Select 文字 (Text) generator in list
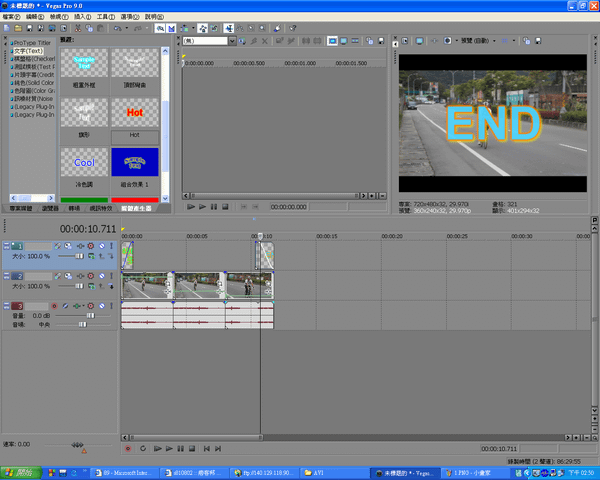 coord(28,51)
